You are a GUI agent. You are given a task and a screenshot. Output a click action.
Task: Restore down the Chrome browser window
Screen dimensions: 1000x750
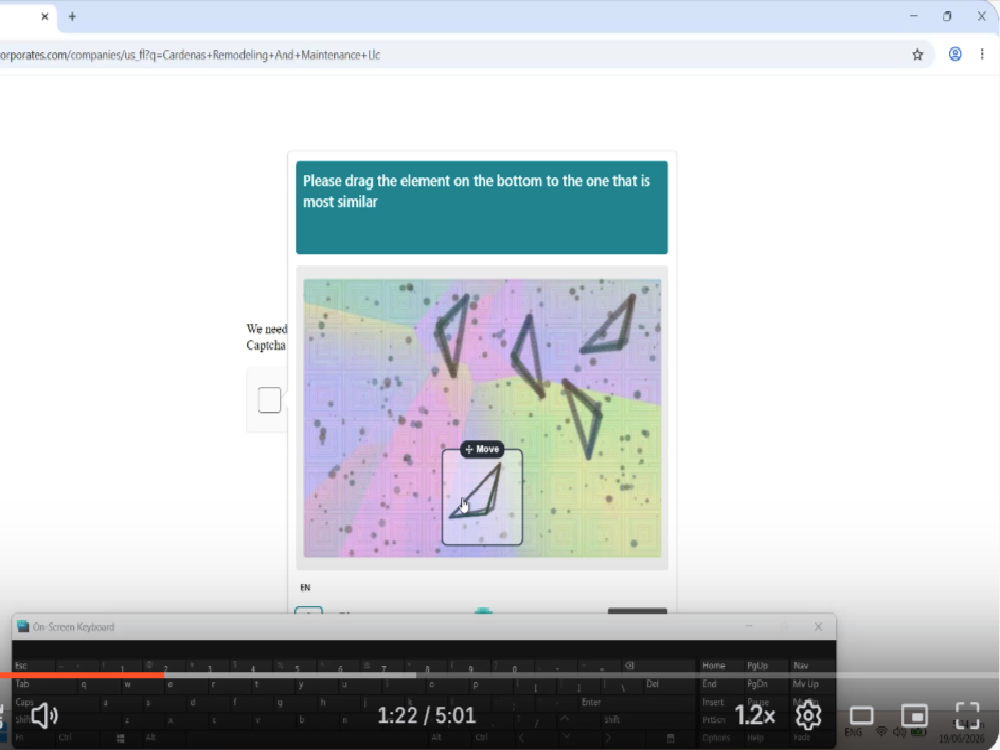[948, 16]
